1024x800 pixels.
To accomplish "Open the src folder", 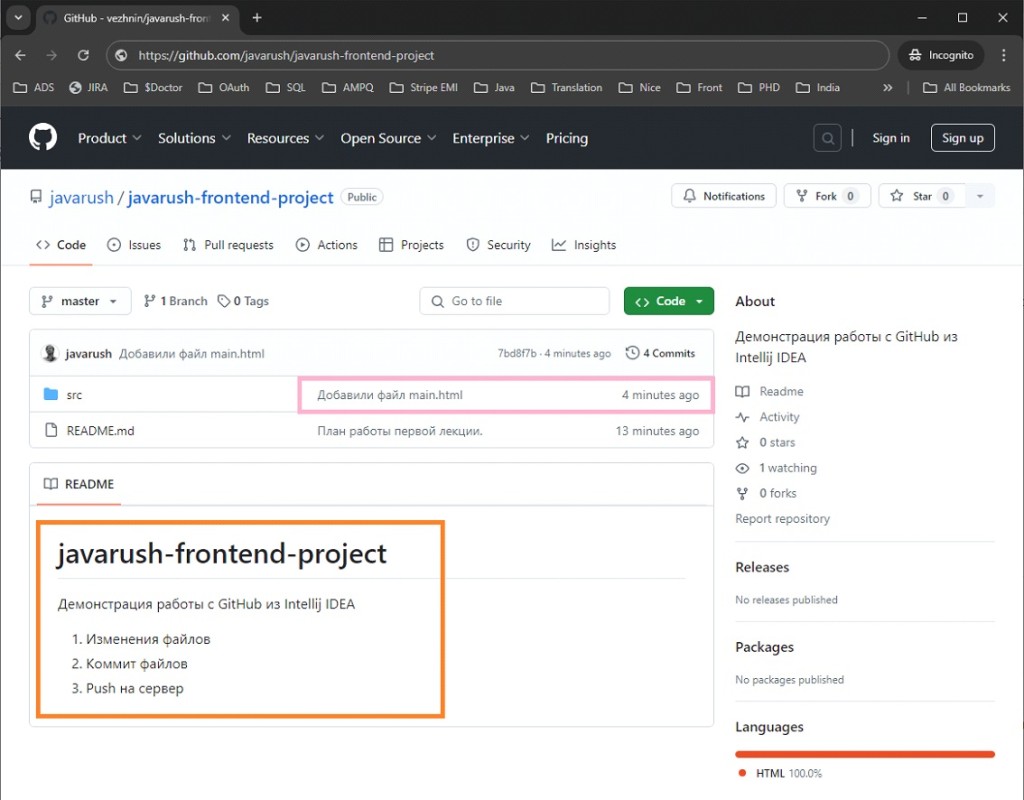I will coord(74,395).
